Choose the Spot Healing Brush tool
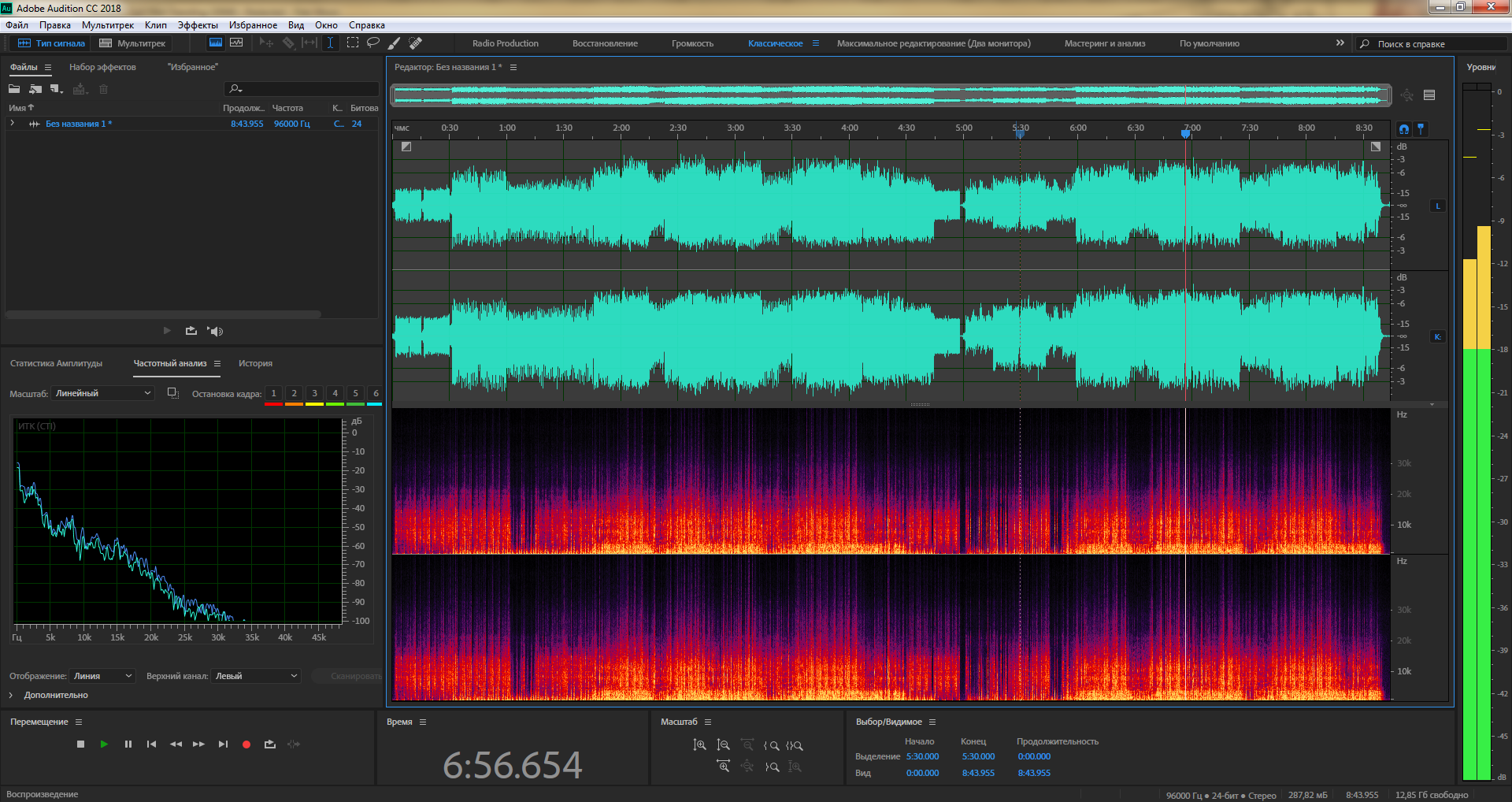The height and width of the screenshot is (802, 1512). [416, 43]
